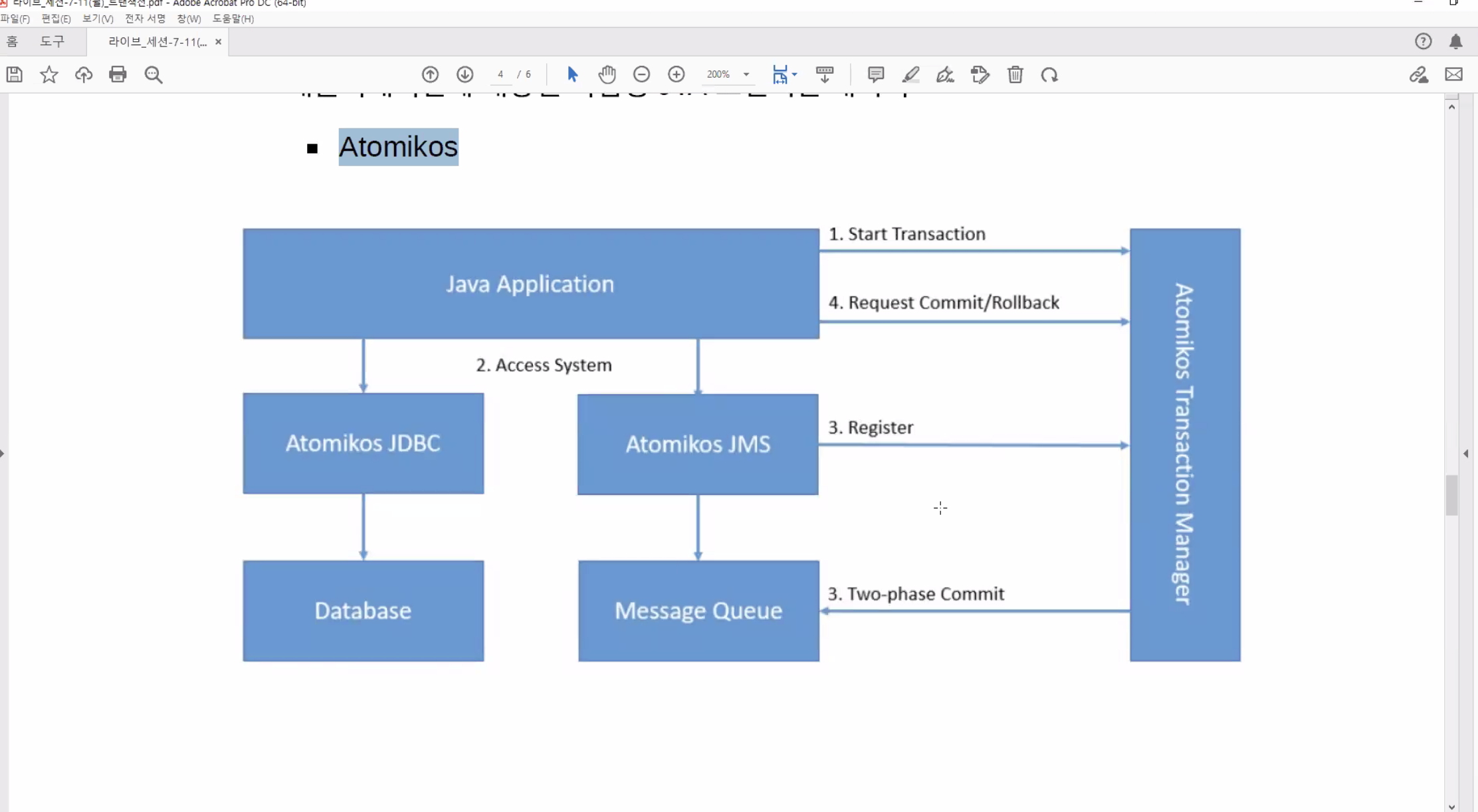Zoom in with the plus button

coord(676,74)
